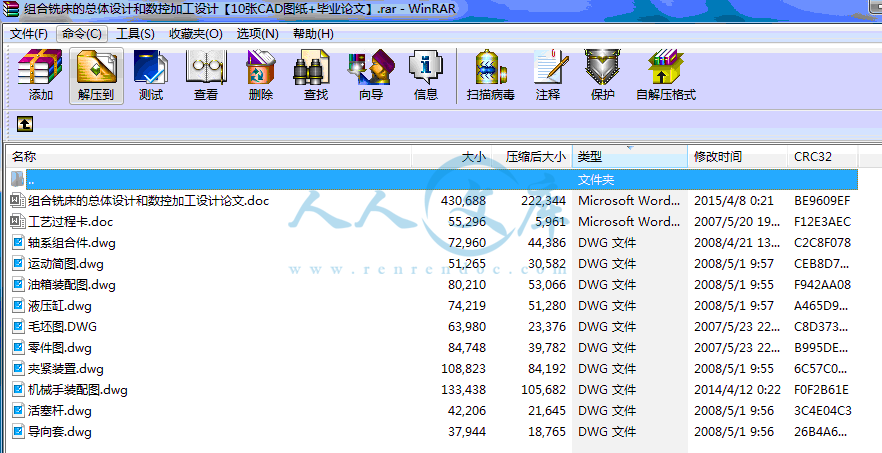The width and height of the screenshot is (882, 453).
Task: Select file 轴系组合件.dwg
Action: pyautogui.click(x=72, y=243)
